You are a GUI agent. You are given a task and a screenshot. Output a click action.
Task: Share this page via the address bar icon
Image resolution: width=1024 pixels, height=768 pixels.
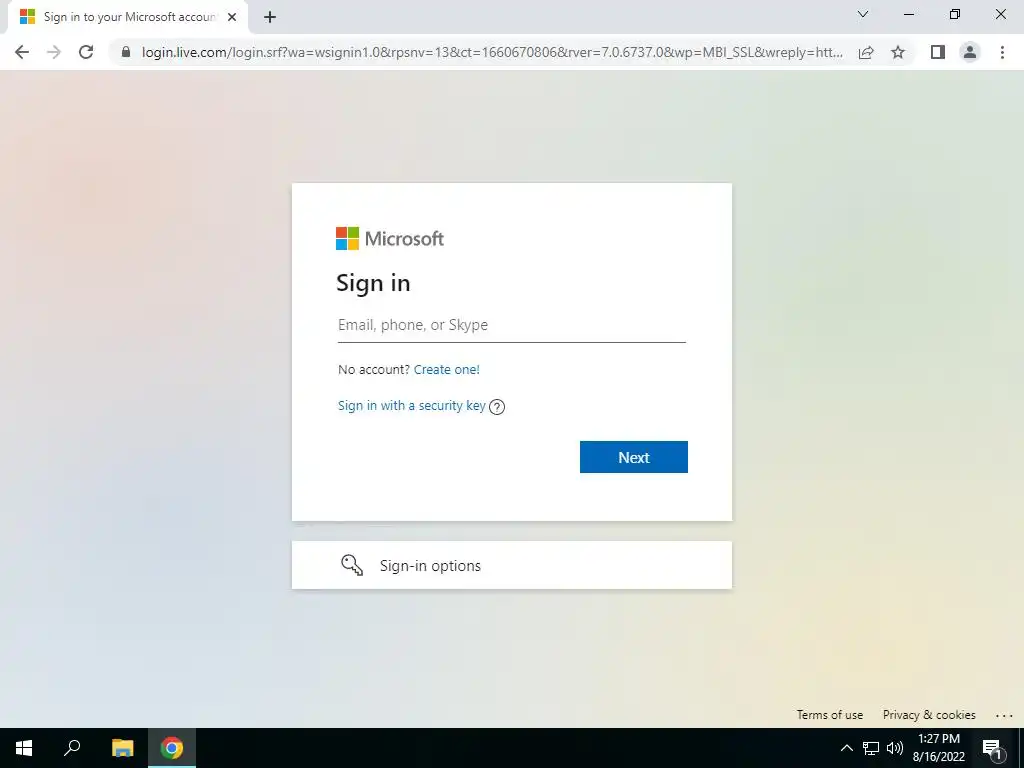point(866,52)
